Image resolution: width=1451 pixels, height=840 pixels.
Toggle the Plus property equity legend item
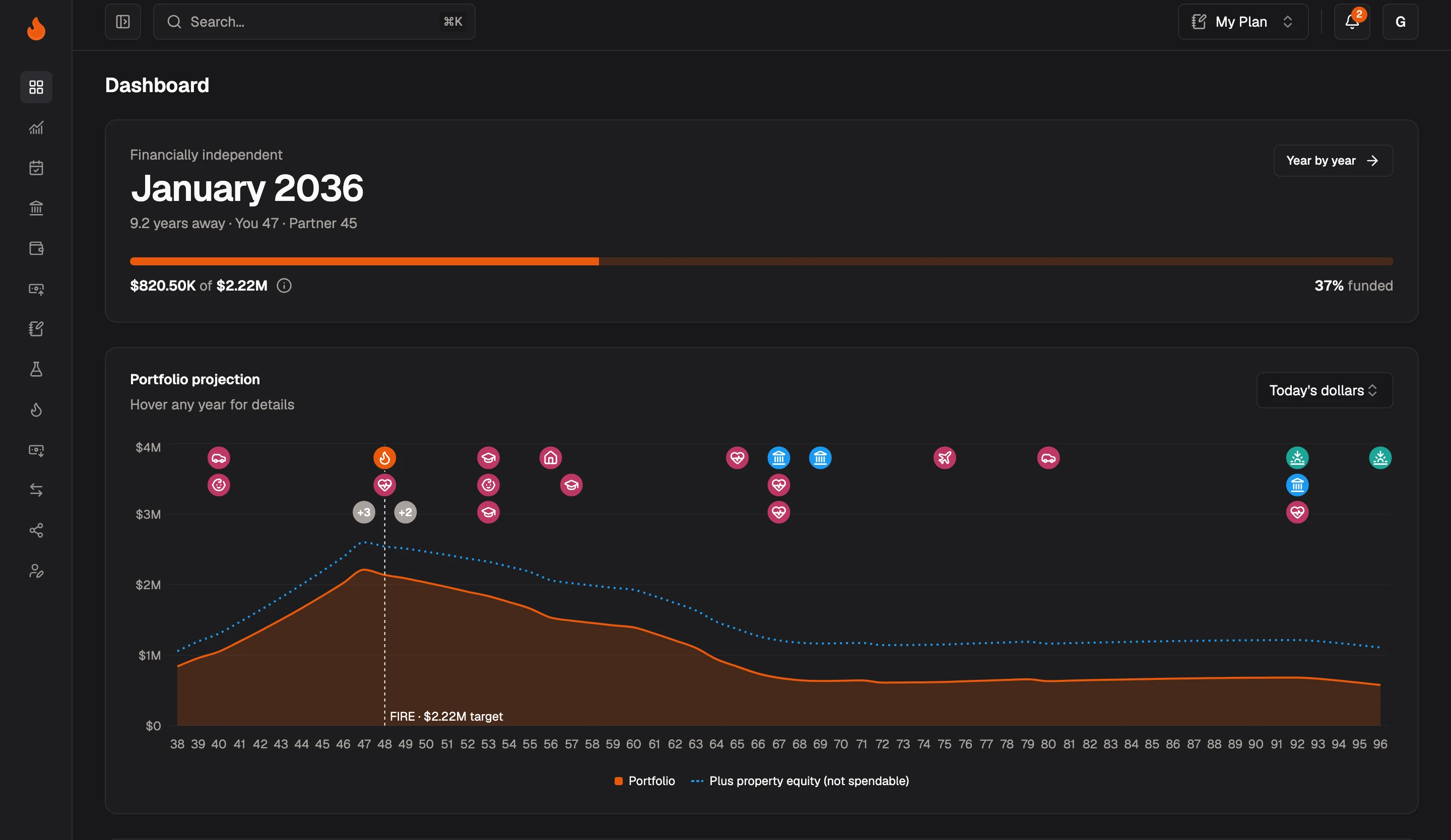[x=800, y=781]
